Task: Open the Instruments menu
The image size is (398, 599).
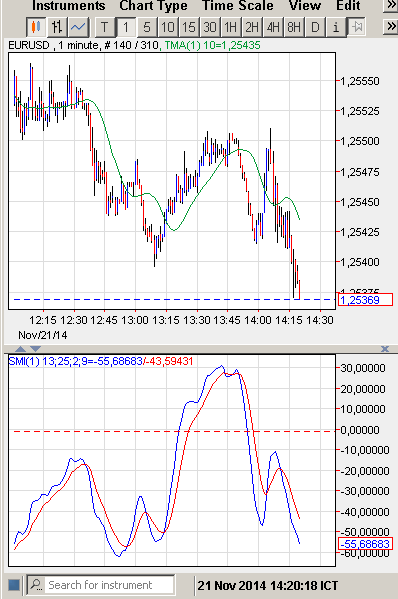Action: (x=68, y=6)
